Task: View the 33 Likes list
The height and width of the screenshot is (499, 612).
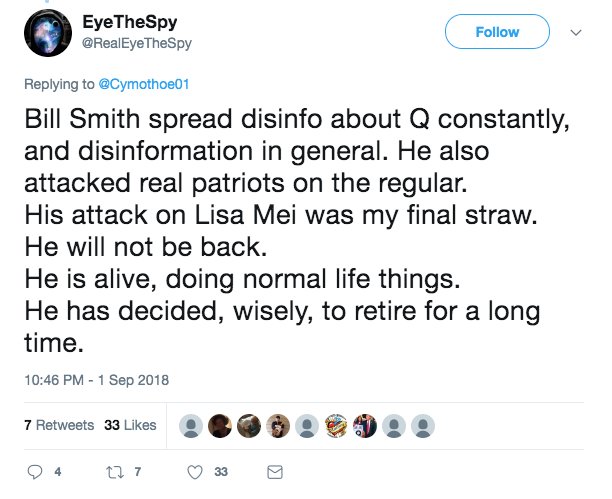Action: pyautogui.click(x=130, y=425)
